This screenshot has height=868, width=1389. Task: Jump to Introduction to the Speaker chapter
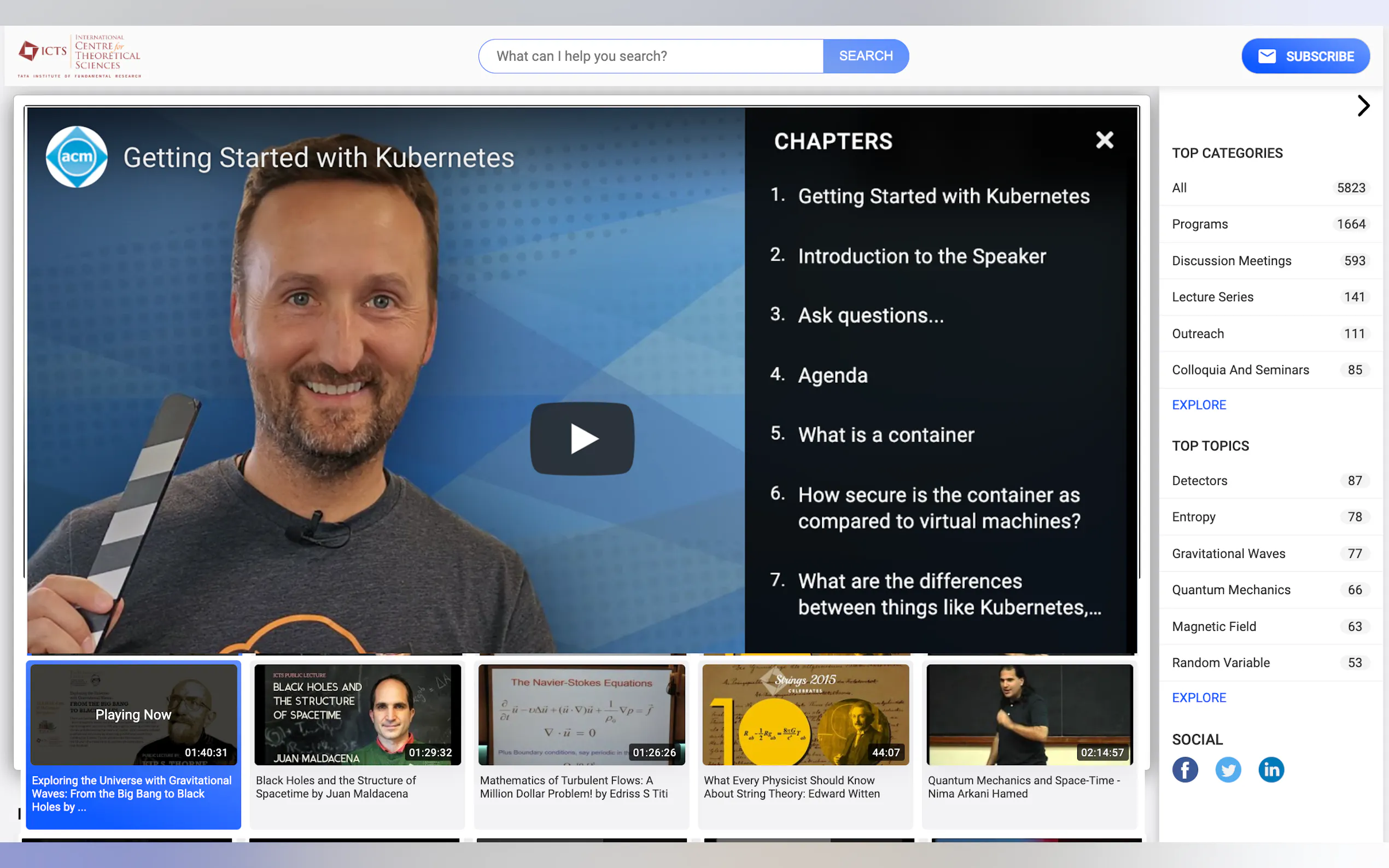coord(921,256)
